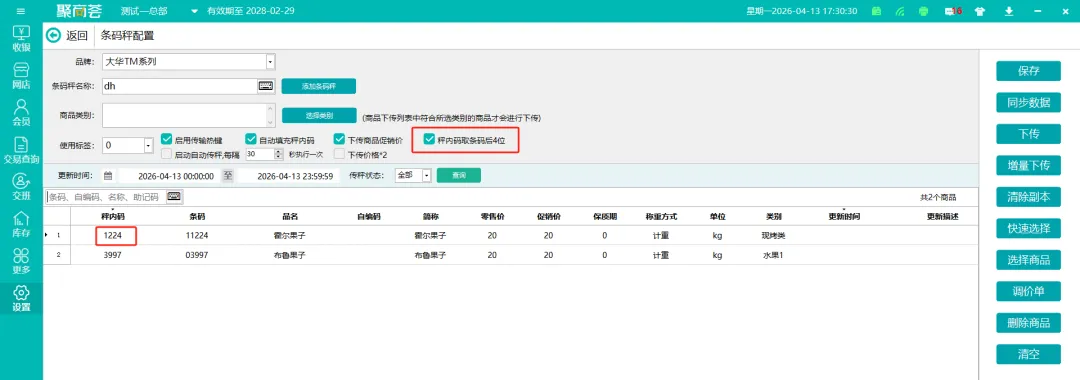Open the 更多 more sidebar item
Screen dimensions: 1080x380
(x=21, y=262)
